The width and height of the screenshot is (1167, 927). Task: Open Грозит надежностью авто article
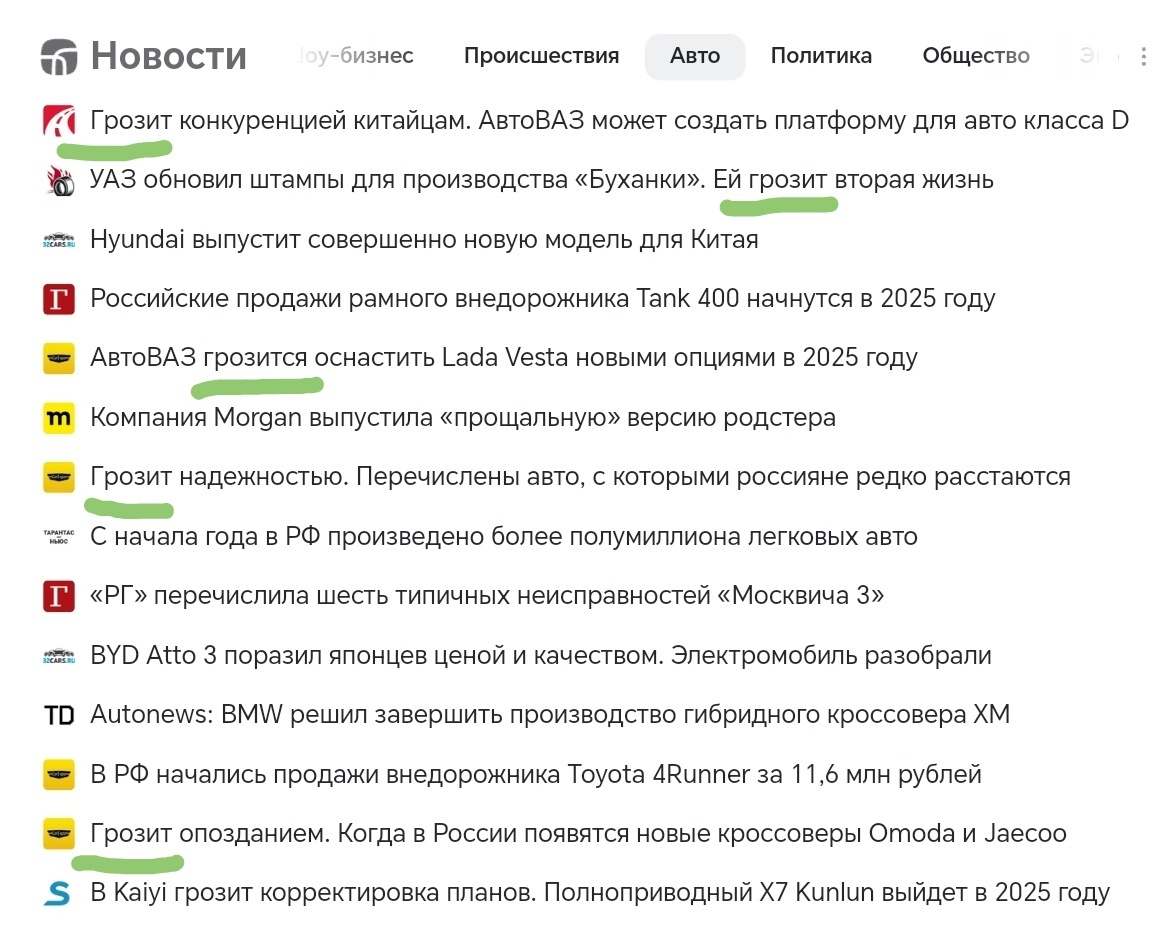click(581, 477)
